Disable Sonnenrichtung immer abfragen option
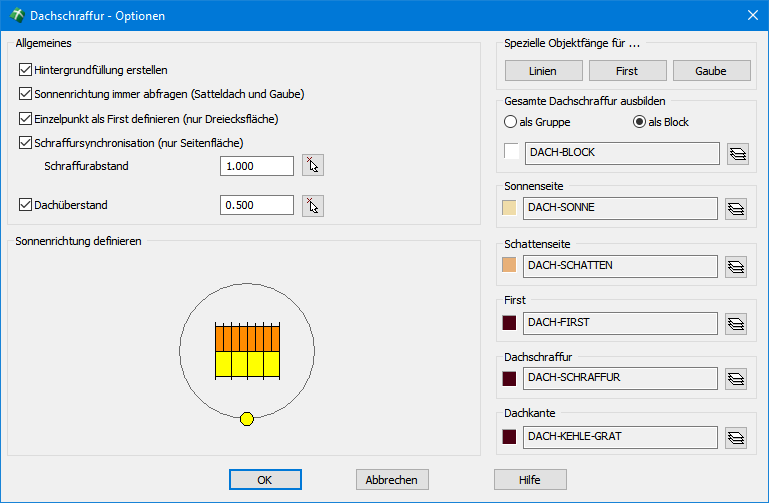Viewport: 769px width, 503px height. point(26,95)
